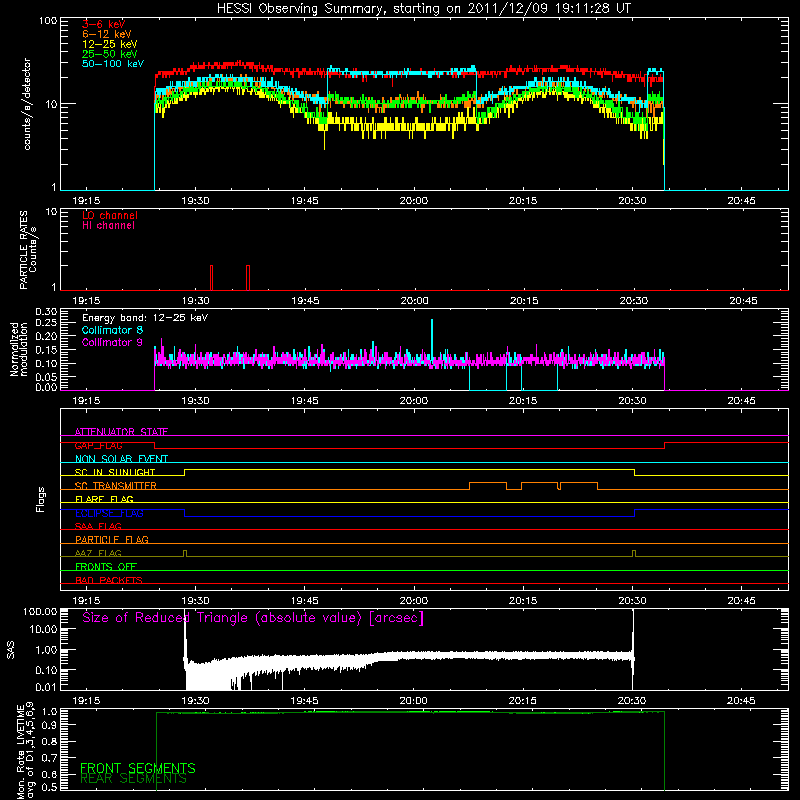Click the Energy band: 12-25 keV label
Viewport: 800px width, 800px height.
(x=145, y=318)
